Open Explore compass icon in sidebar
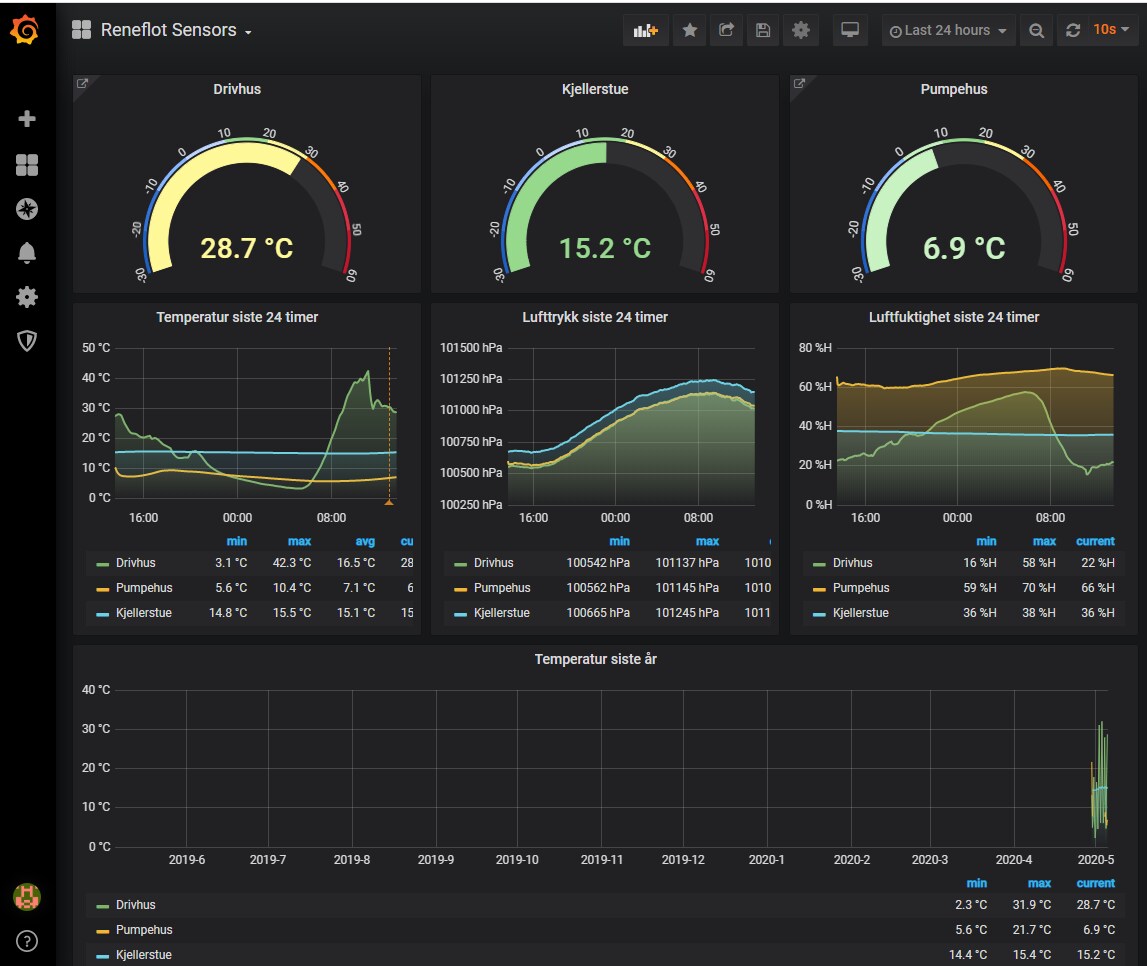1147x966 pixels. tap(27, 209)
